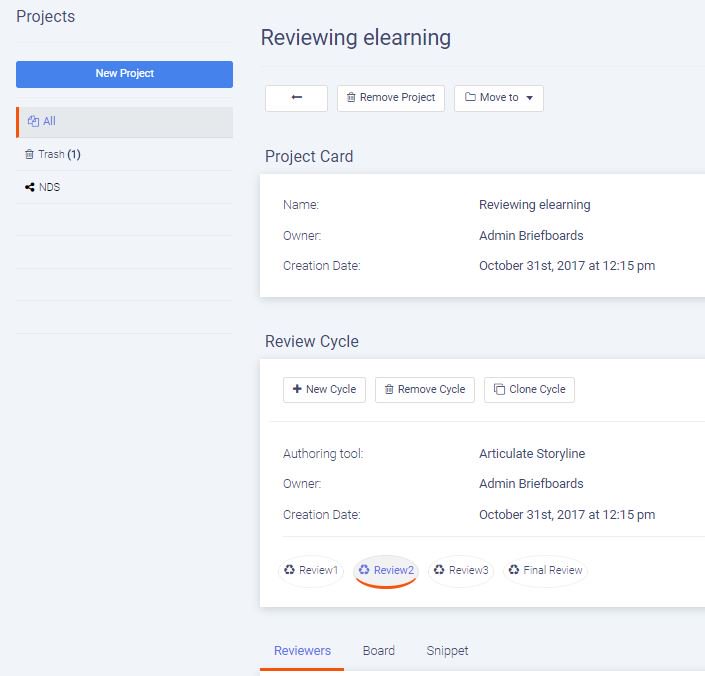Screen dimensions: 705x676
Task: Select the Review2 cycle
Action: pyautogui.click(x=386, y=570)
